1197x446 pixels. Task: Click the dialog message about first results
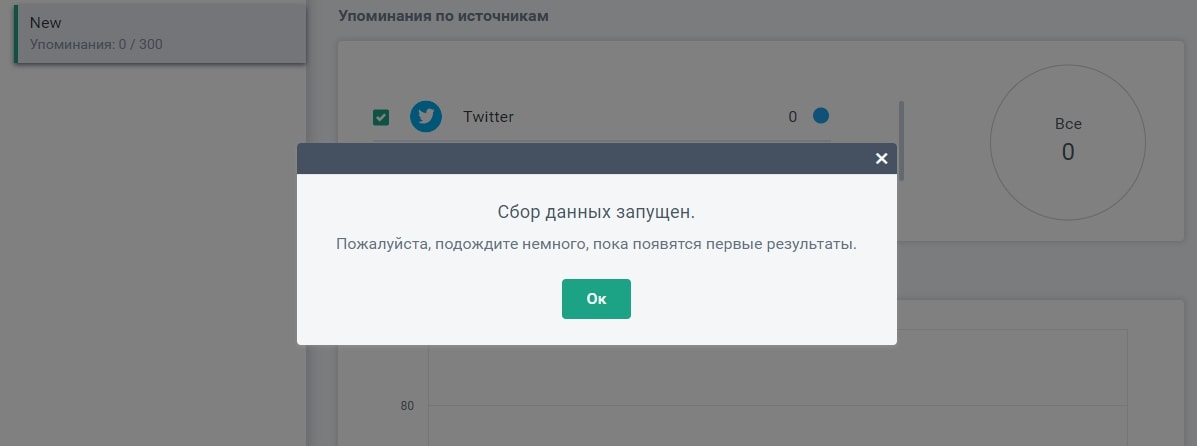596,245
